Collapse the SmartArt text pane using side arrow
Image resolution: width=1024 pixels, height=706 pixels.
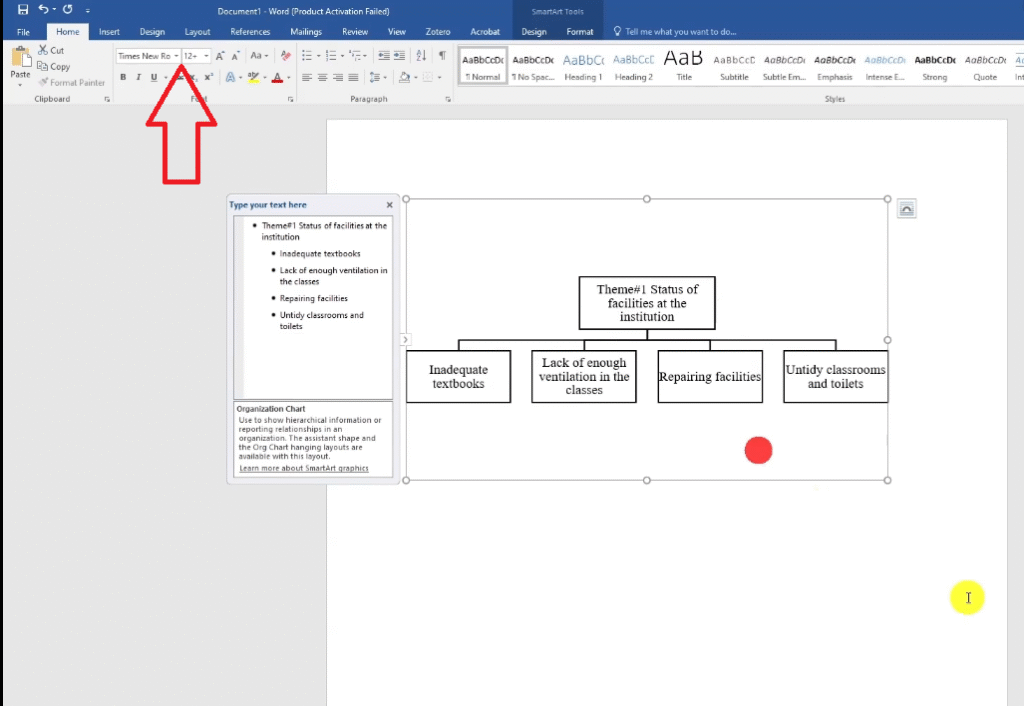[x=405, y=340]
